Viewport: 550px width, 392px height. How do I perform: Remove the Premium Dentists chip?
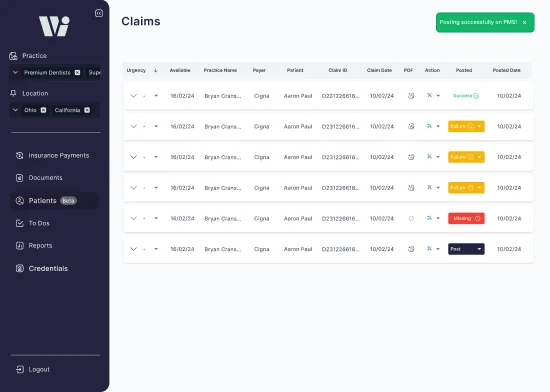pyautogui.click(x=78, y=73)
